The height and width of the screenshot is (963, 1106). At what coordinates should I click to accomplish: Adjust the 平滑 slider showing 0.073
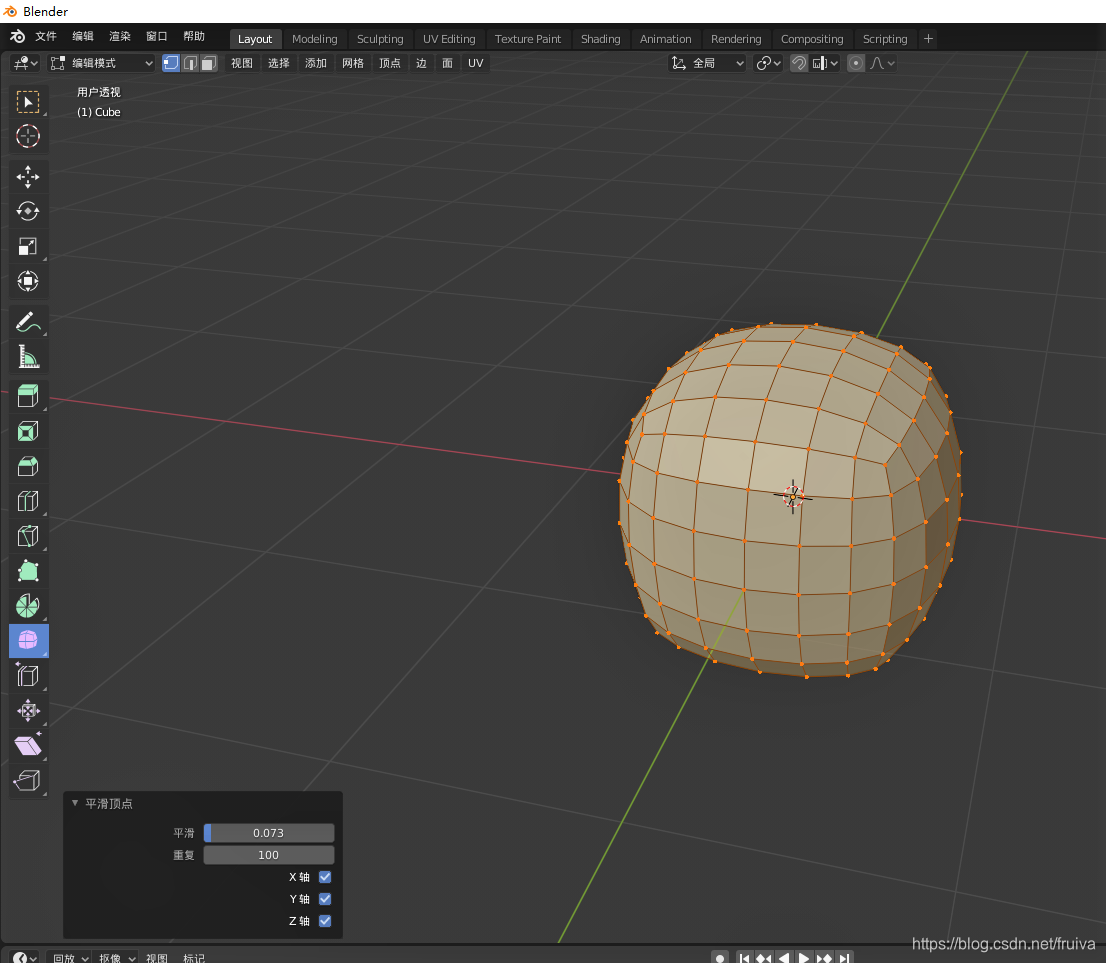pos(269,833)
